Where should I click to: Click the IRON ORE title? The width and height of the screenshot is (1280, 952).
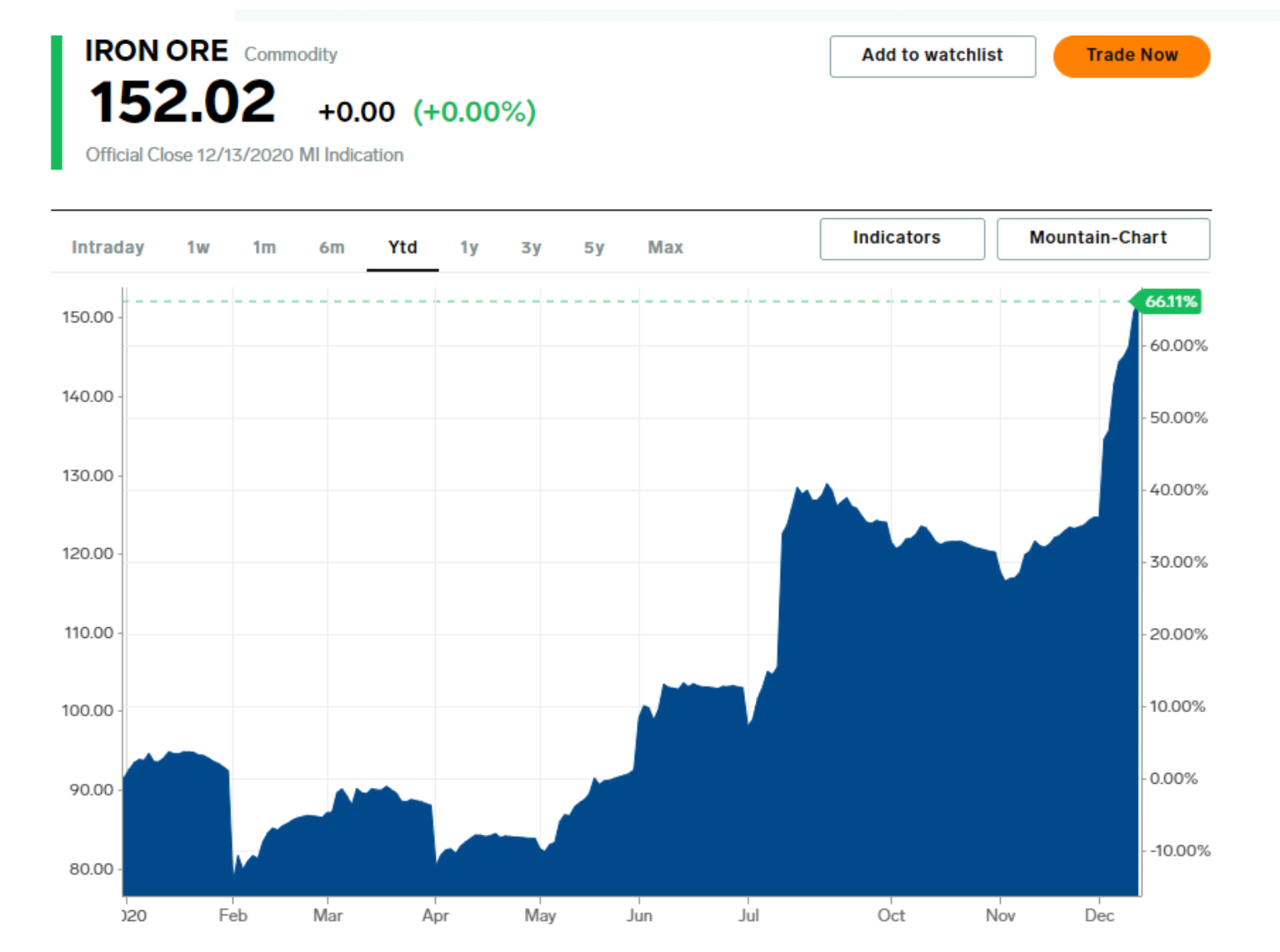coord(156,52)
